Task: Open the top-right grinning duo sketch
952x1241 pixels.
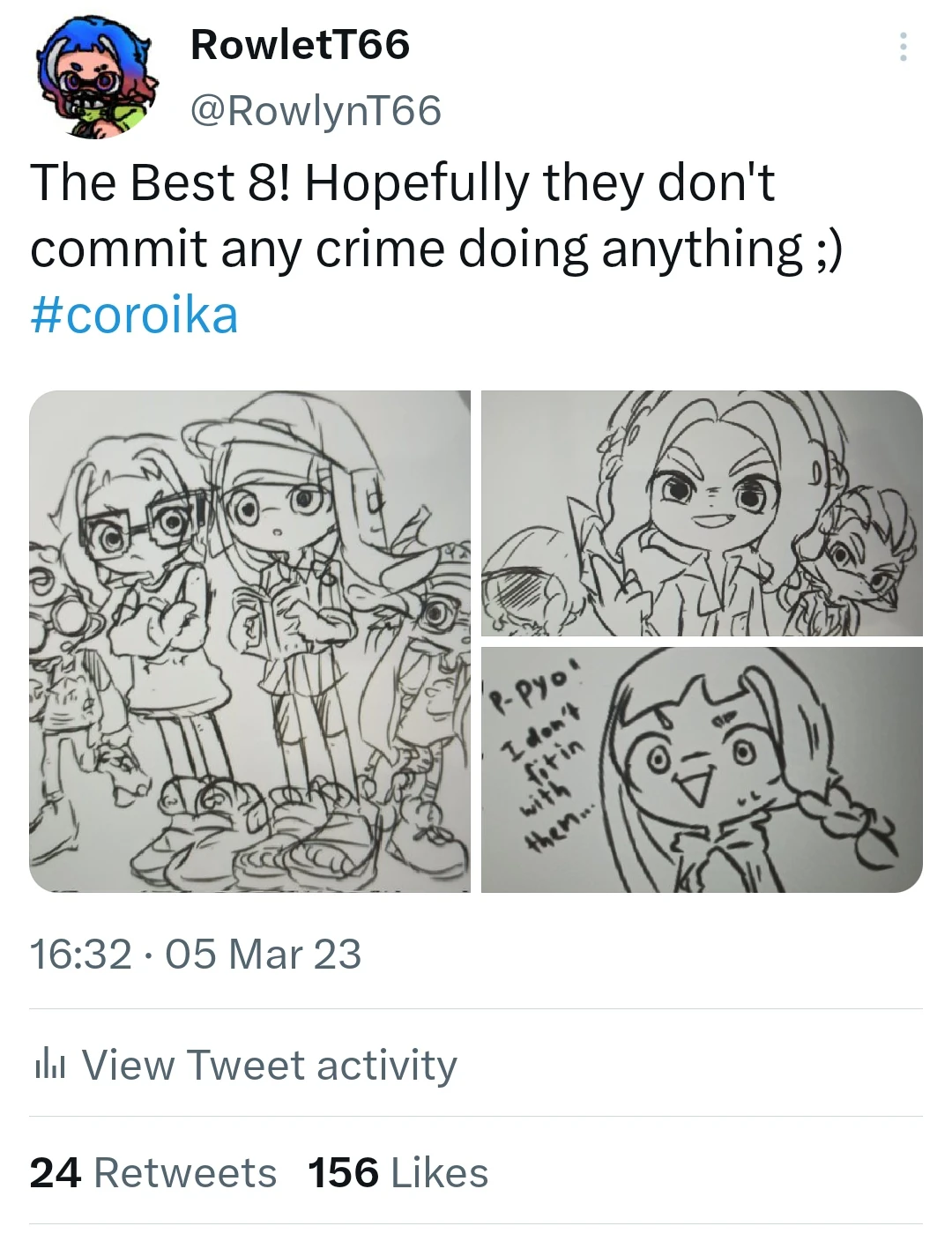Action: point(701,516)
